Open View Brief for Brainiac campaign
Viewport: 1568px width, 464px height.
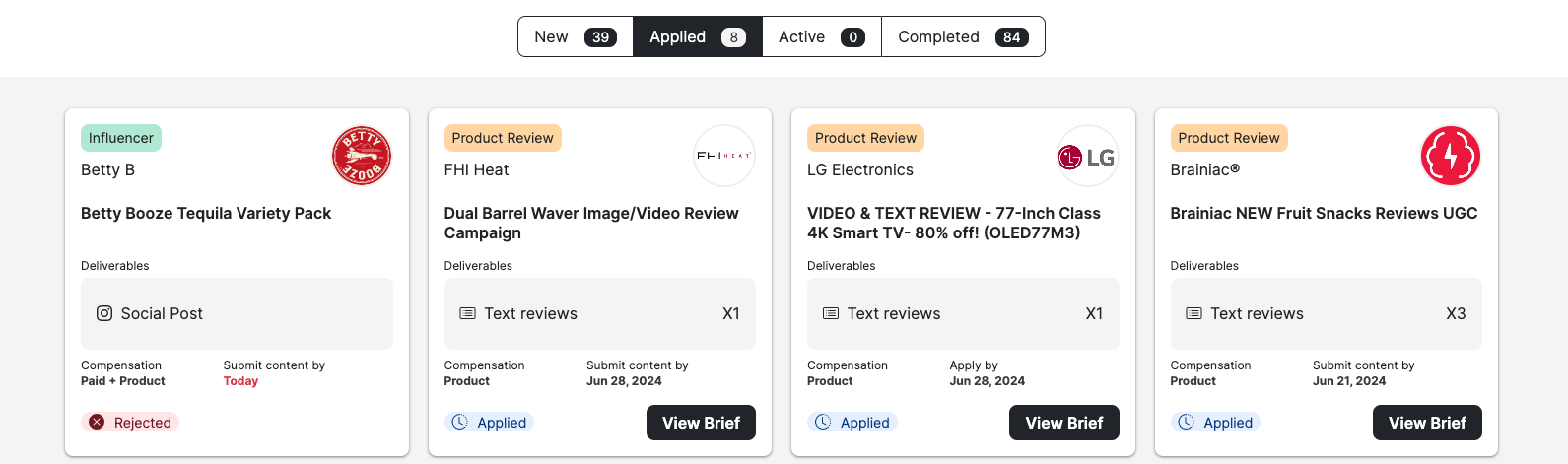pos(1427,423)
